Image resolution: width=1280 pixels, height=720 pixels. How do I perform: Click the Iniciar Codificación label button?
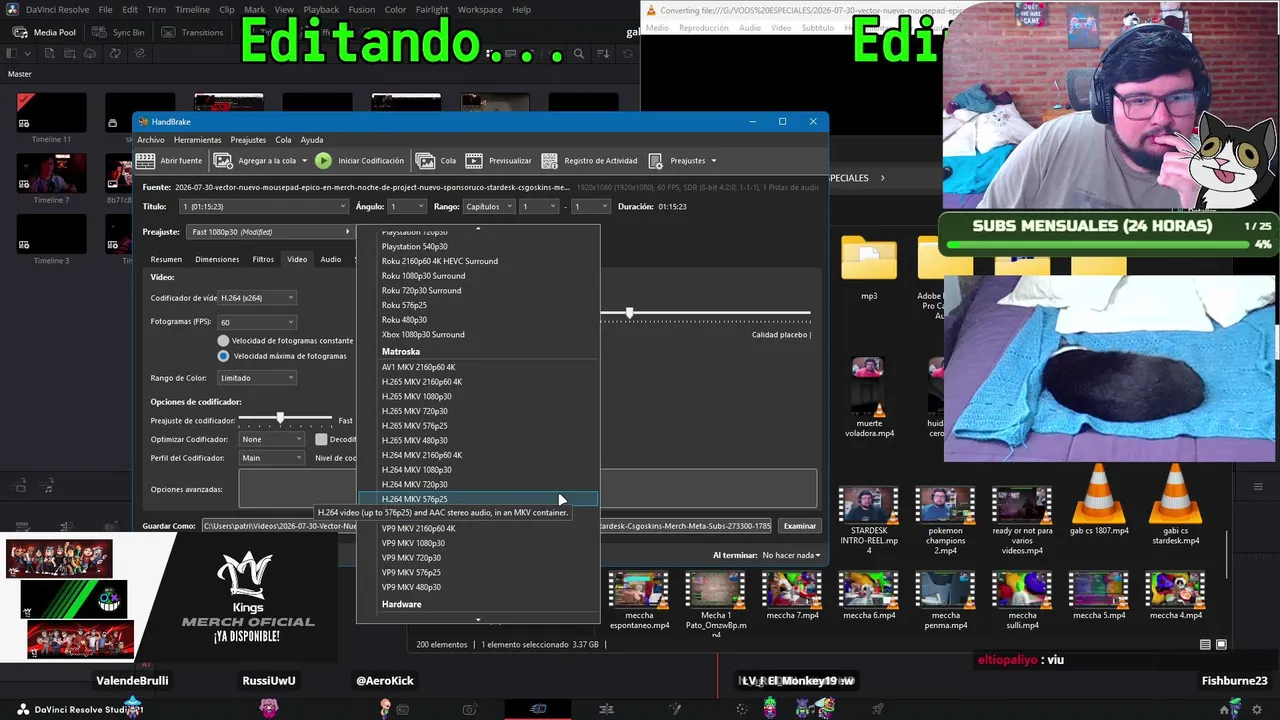[371, 160]
